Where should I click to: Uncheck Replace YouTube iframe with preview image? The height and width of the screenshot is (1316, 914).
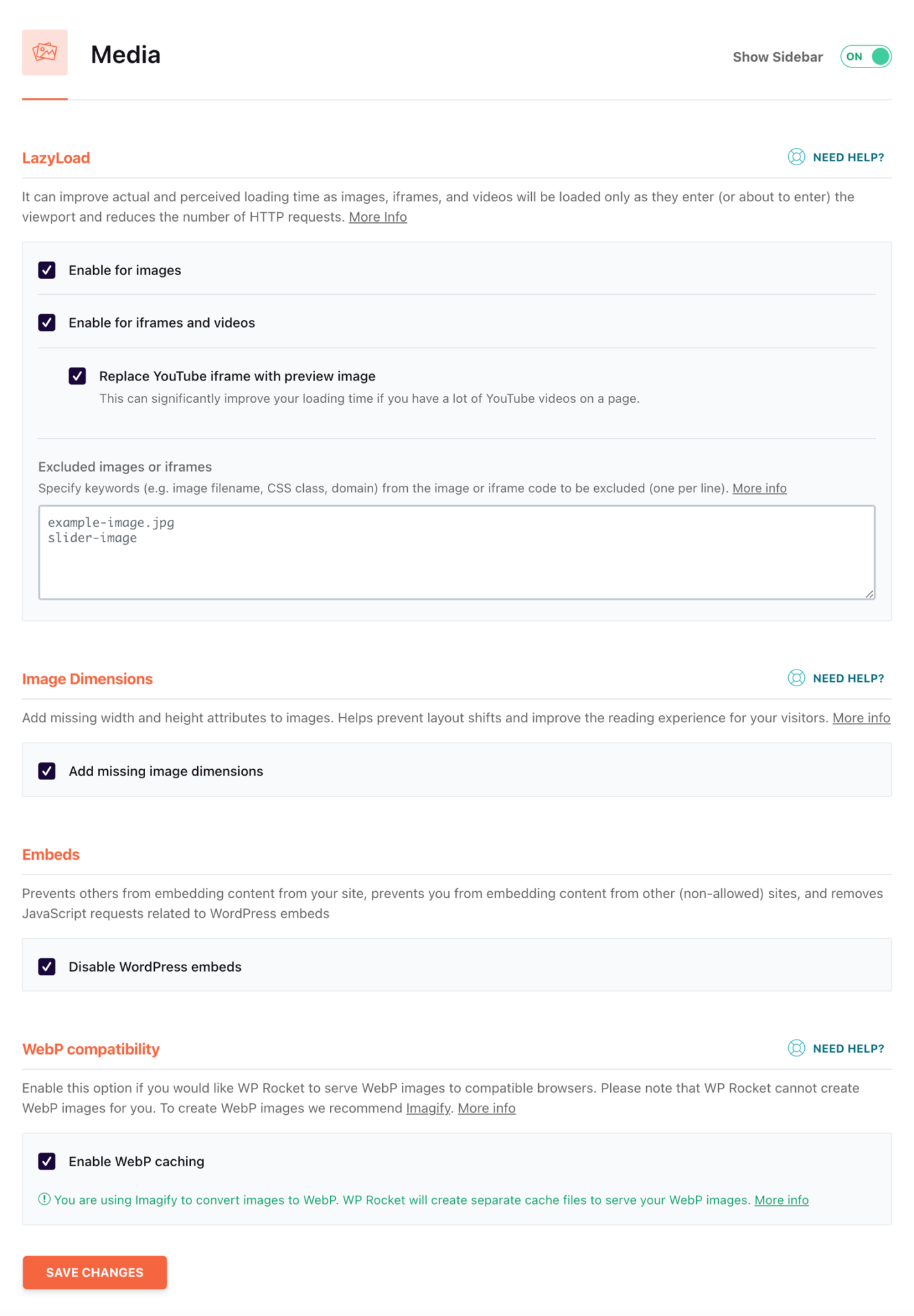(77, 376)
